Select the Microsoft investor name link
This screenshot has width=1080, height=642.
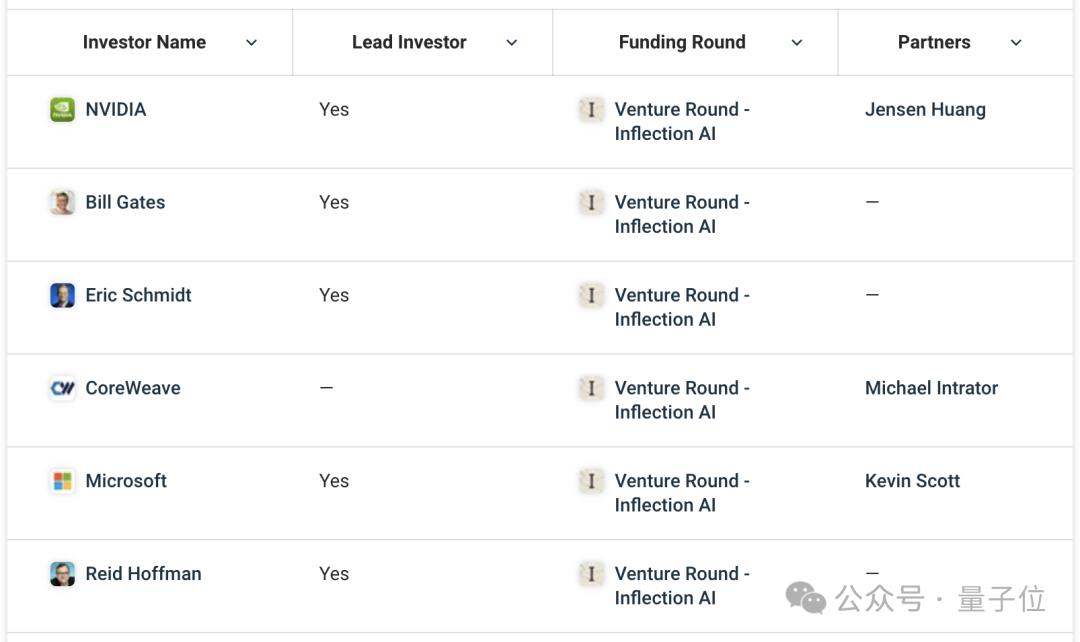(x=126, y=481)
